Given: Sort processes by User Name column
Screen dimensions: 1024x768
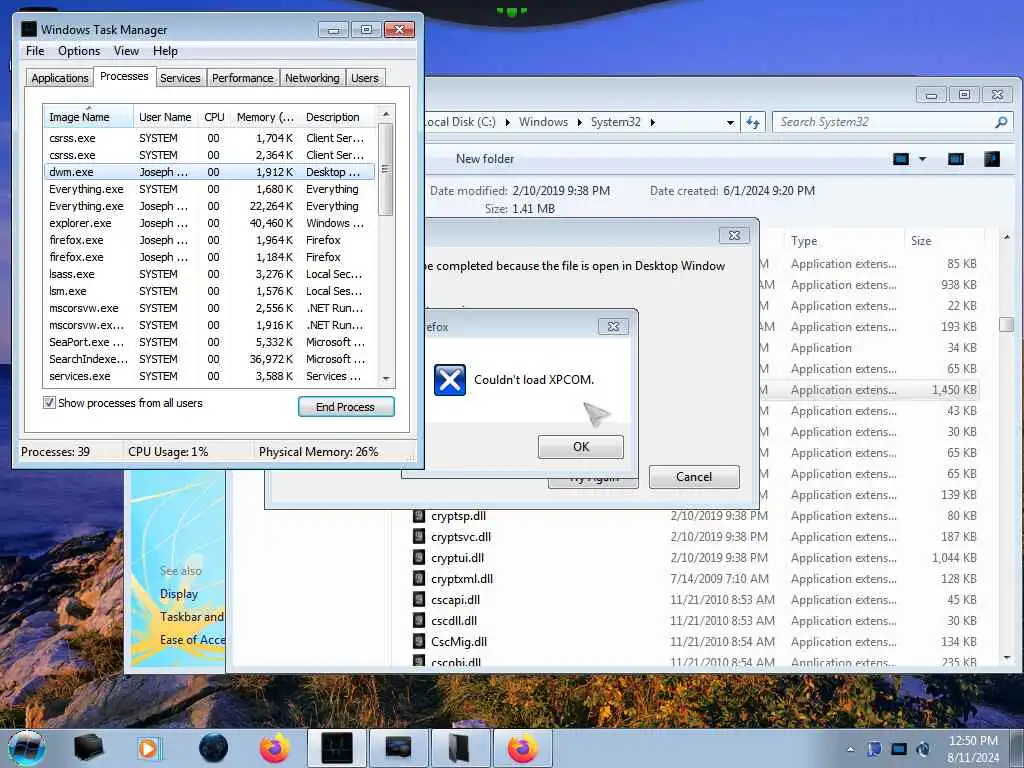Looking at the screenshot, I should (165, 117).
